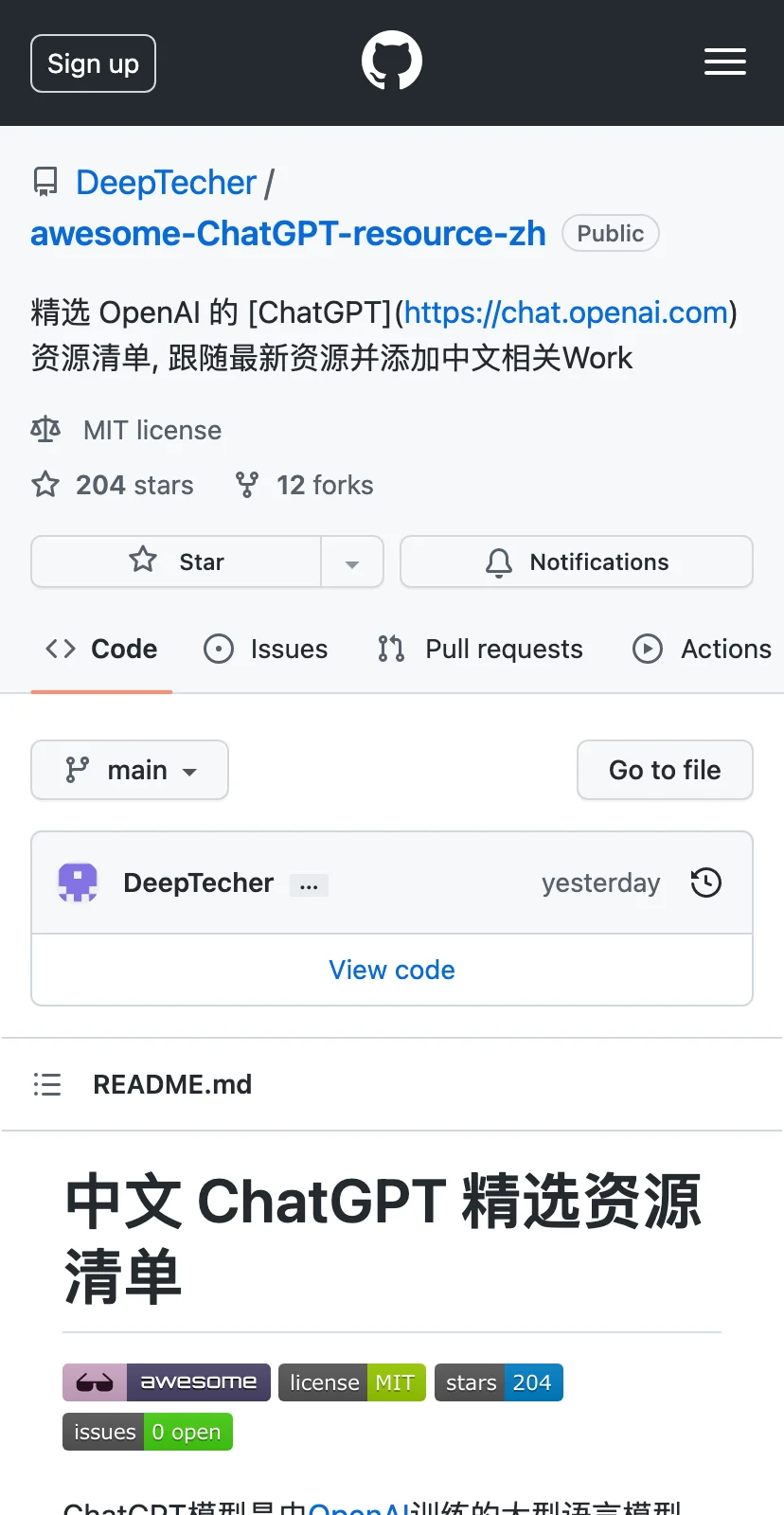Image resolution: width=784 pixels, height=1515 pixels.
Task: Click the Sign up button
Action: (93, 63)
